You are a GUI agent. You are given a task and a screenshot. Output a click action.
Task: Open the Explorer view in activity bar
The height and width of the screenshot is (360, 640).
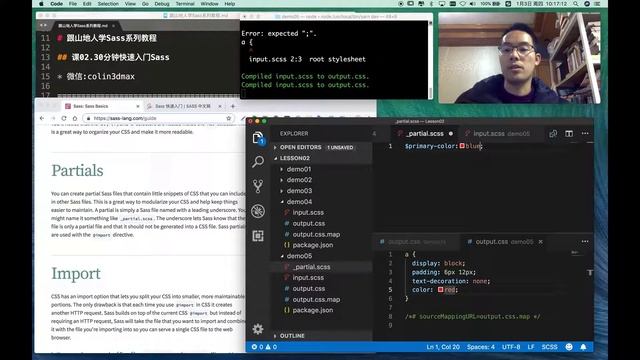258,138
